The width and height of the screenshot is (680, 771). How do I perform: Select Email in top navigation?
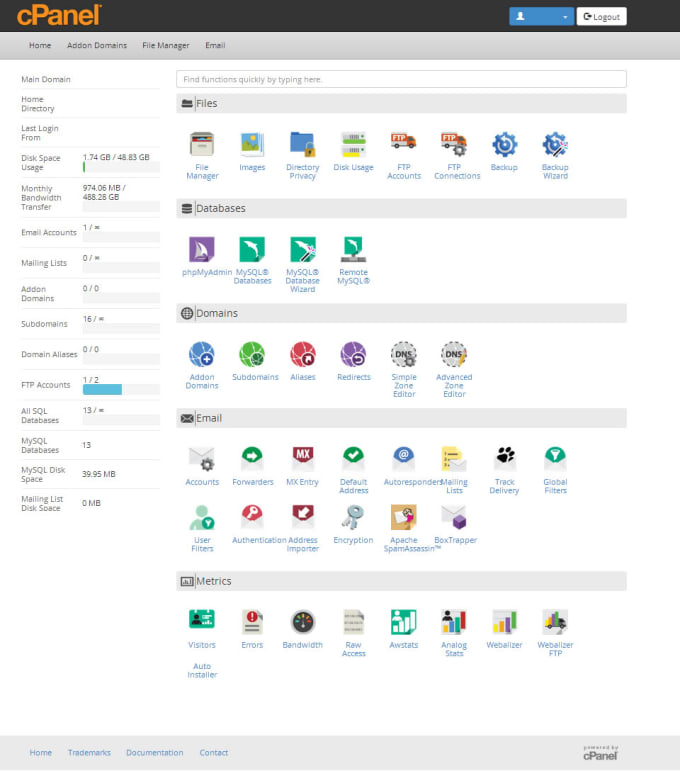coord(215,45)
